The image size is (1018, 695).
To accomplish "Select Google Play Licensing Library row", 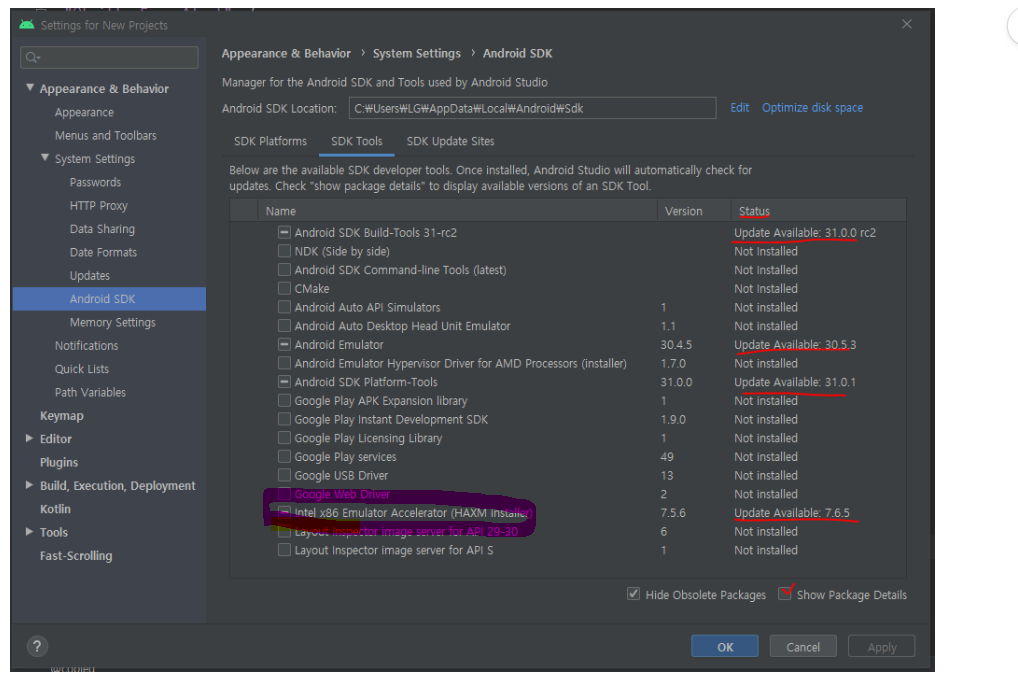I will (x=568, y=438).
